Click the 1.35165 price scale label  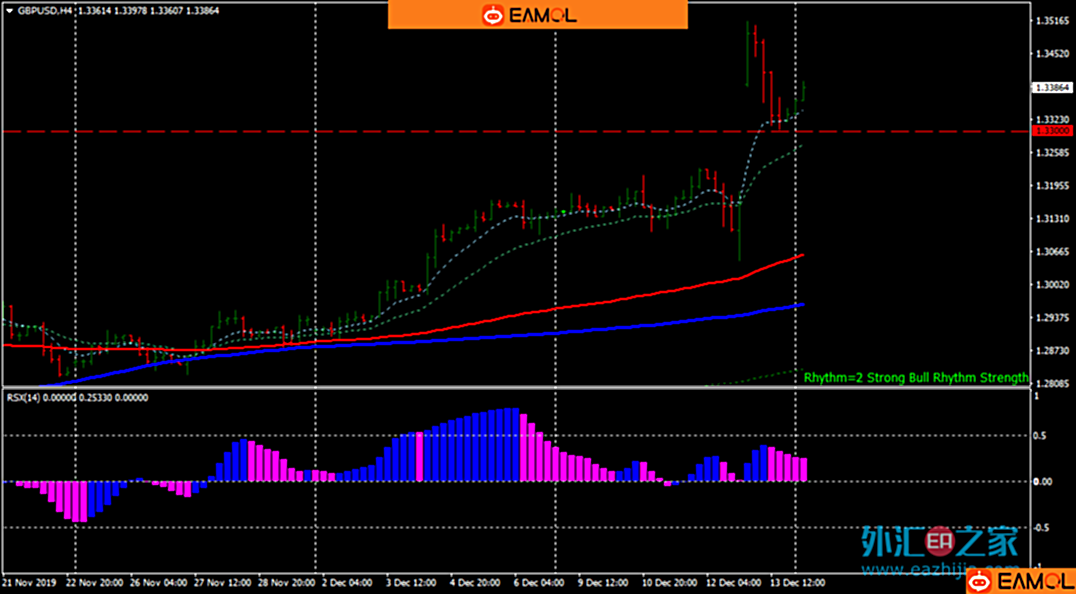click(1050, 20)
